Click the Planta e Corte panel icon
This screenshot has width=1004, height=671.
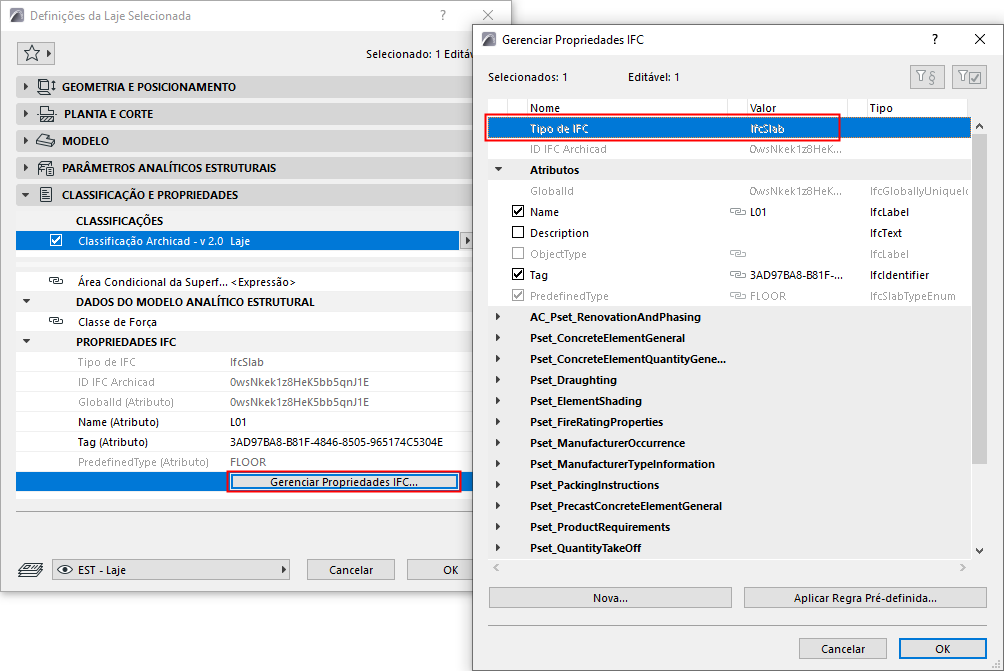pos(47,114)
